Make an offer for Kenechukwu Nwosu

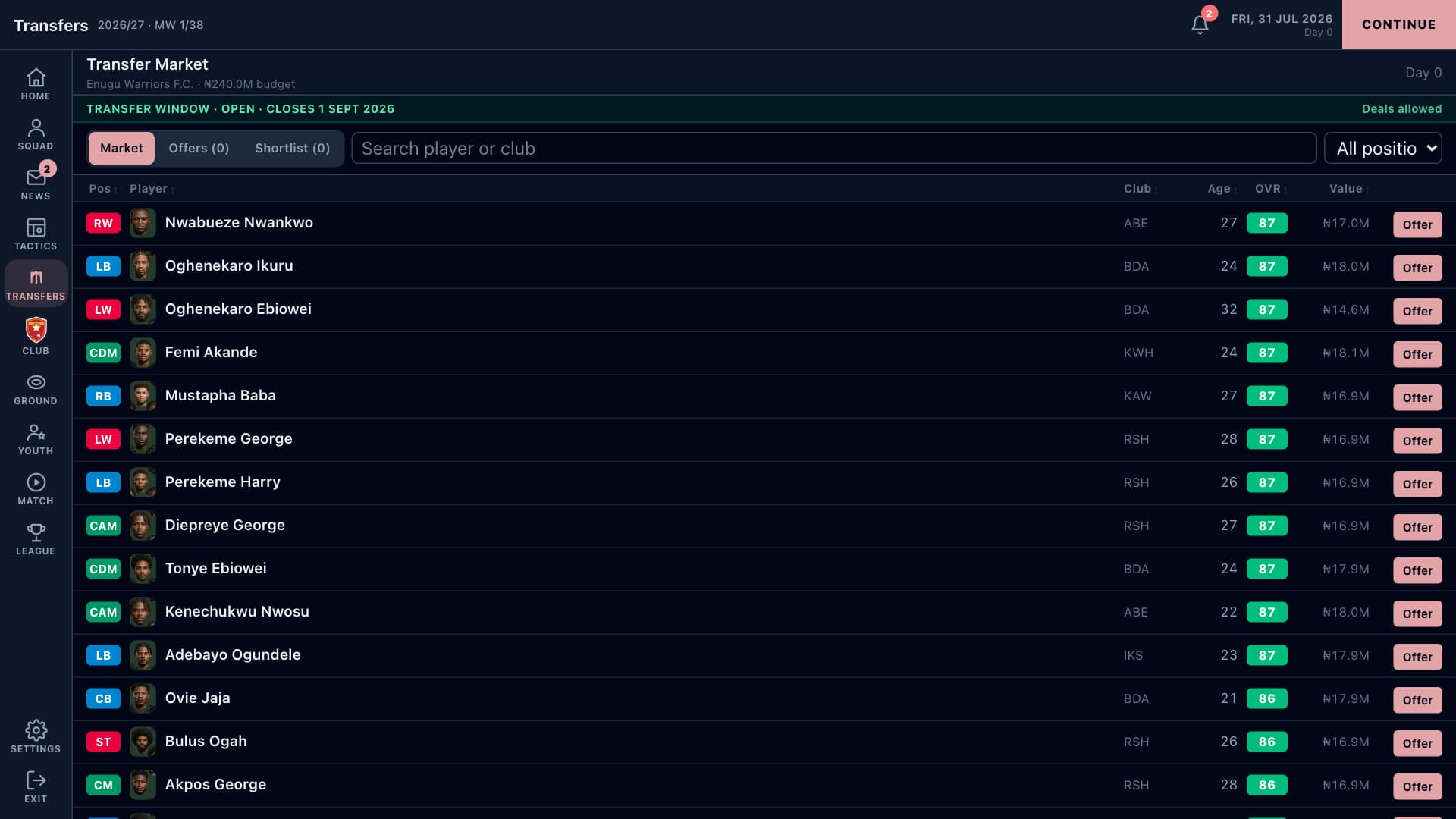pyautogui.click(x=1417, y=613)
